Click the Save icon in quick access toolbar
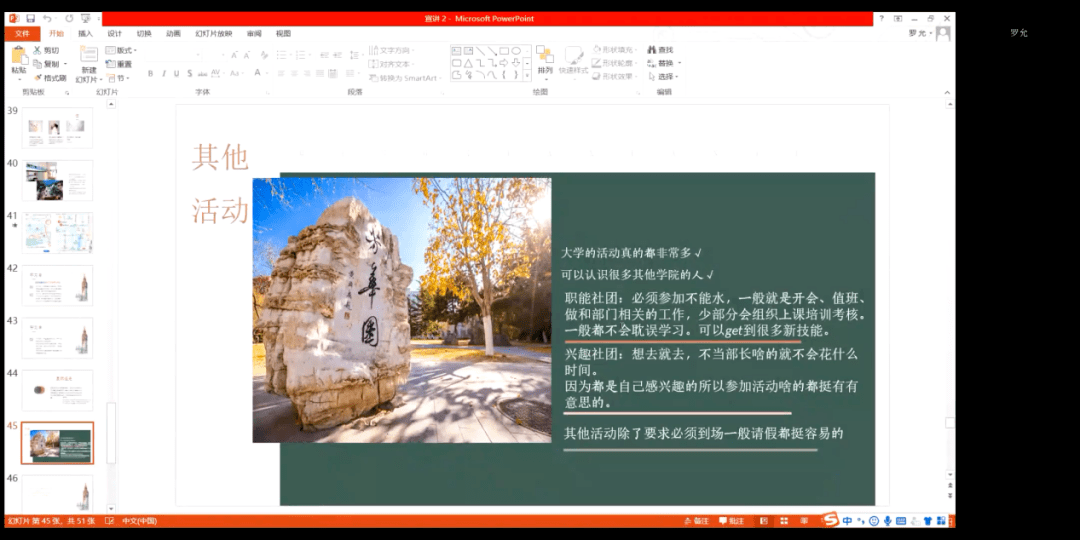 tap(30, 18)
